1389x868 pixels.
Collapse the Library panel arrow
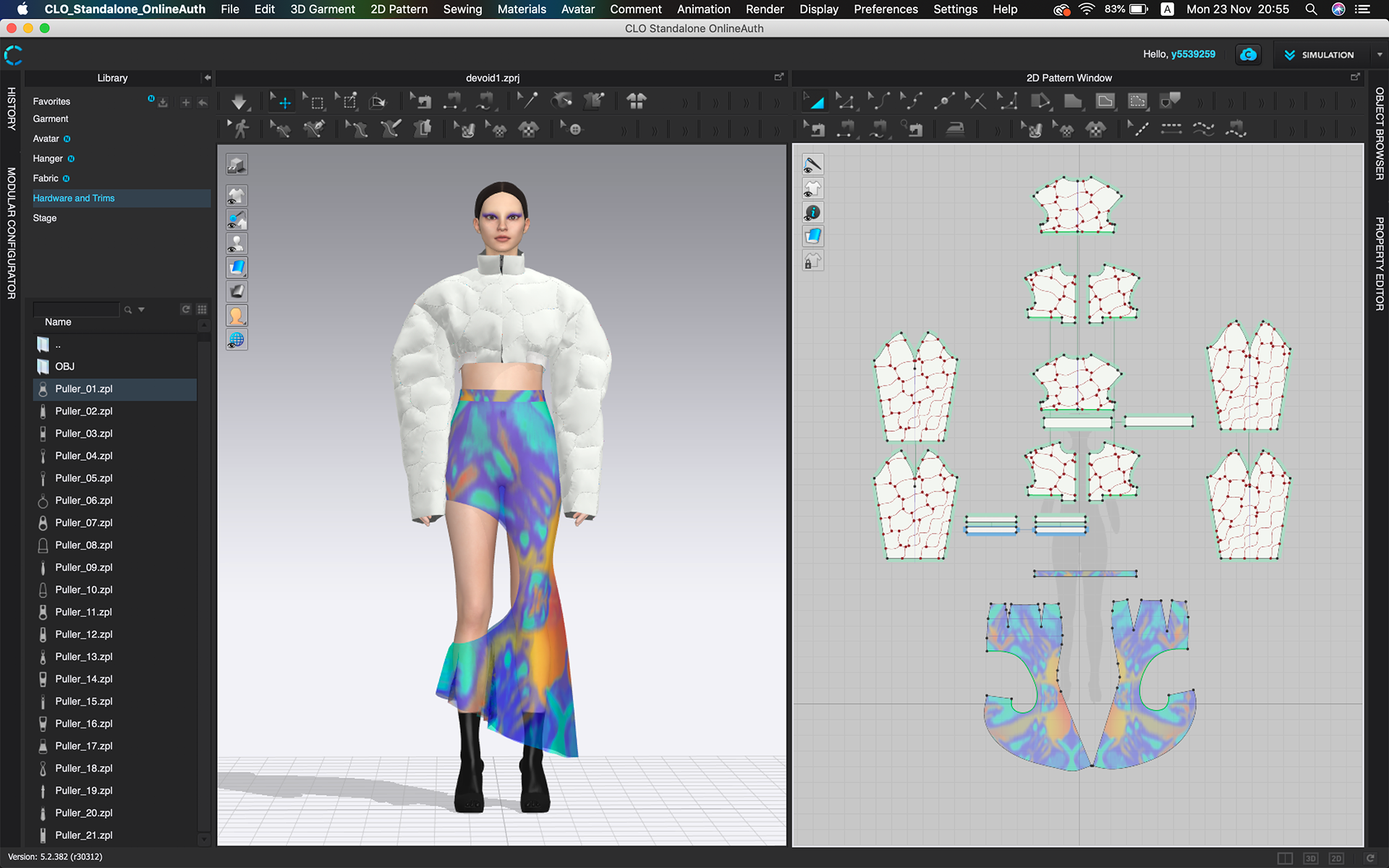pos(207,77)
